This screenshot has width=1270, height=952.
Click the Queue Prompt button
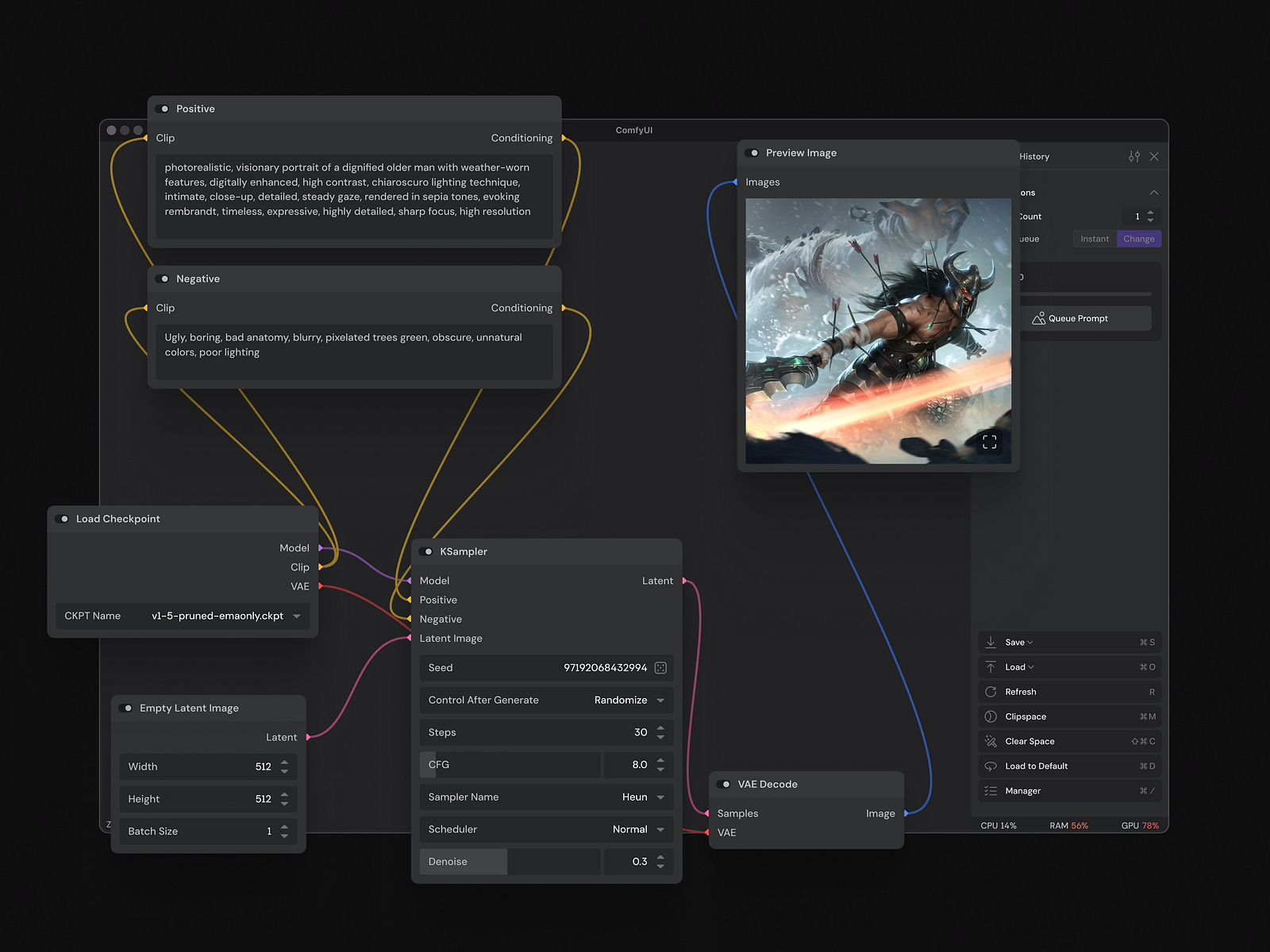click(1084, 317)
